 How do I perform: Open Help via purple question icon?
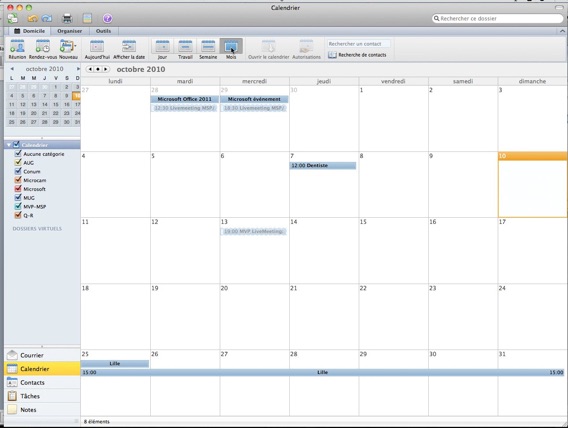(x=107, y=18)
